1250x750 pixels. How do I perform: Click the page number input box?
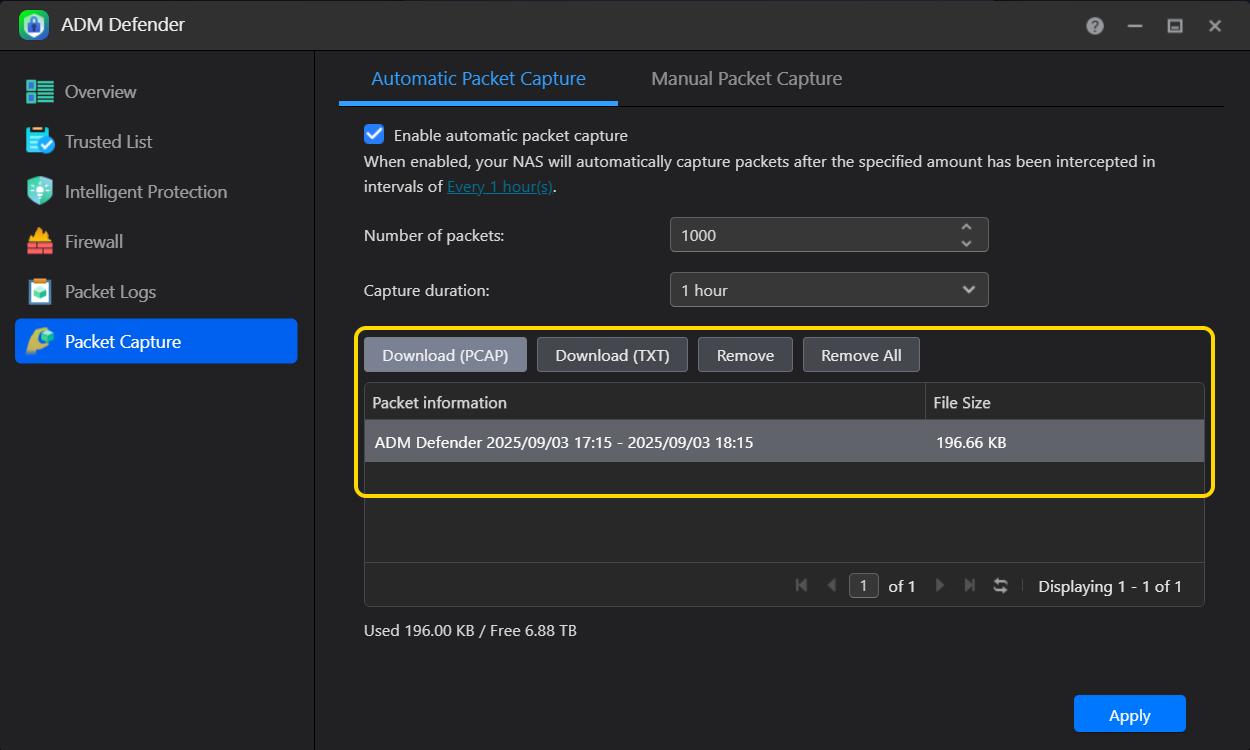click(x=864, y=586)
